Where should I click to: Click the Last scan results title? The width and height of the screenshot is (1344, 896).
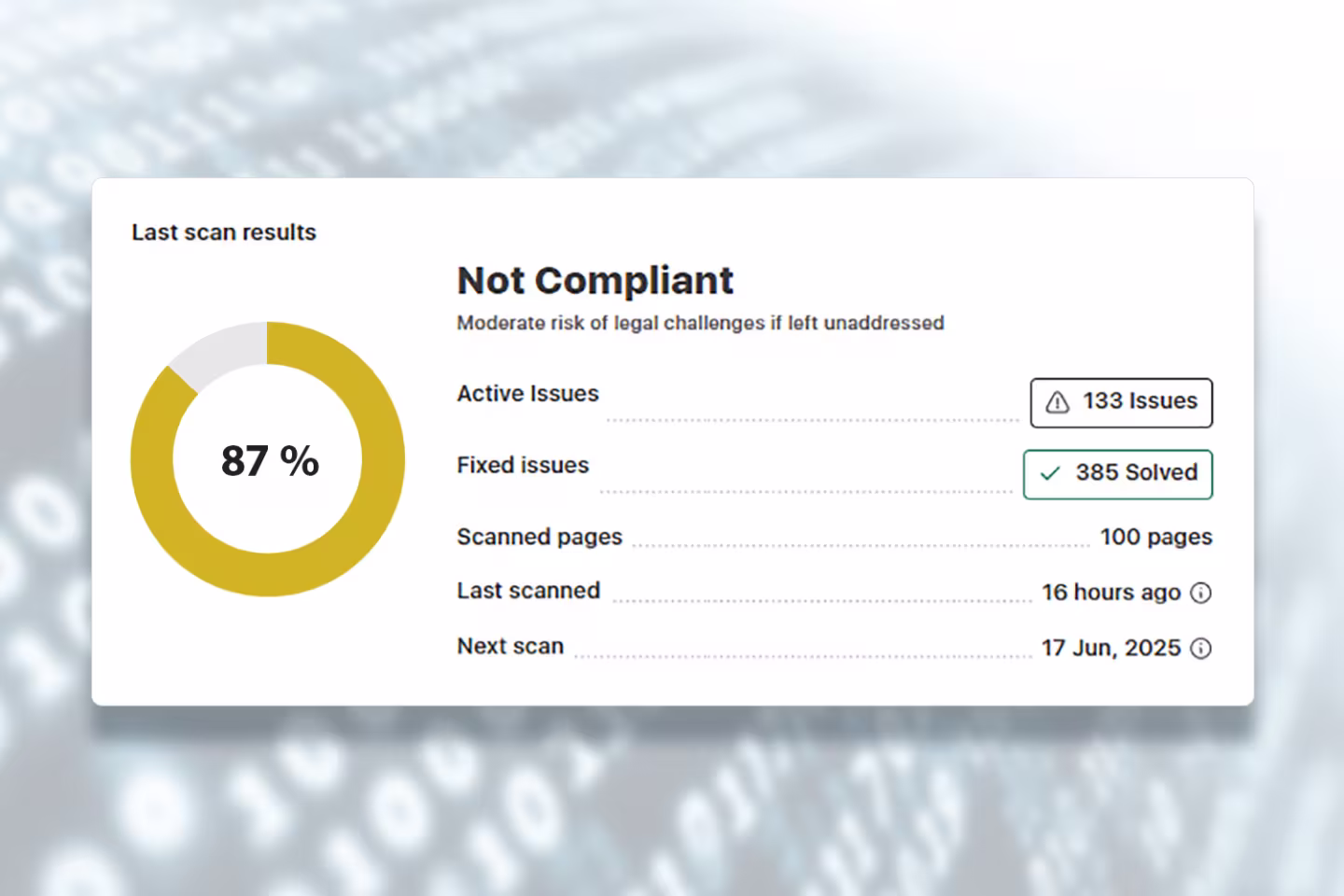click(x=224, y=232)
